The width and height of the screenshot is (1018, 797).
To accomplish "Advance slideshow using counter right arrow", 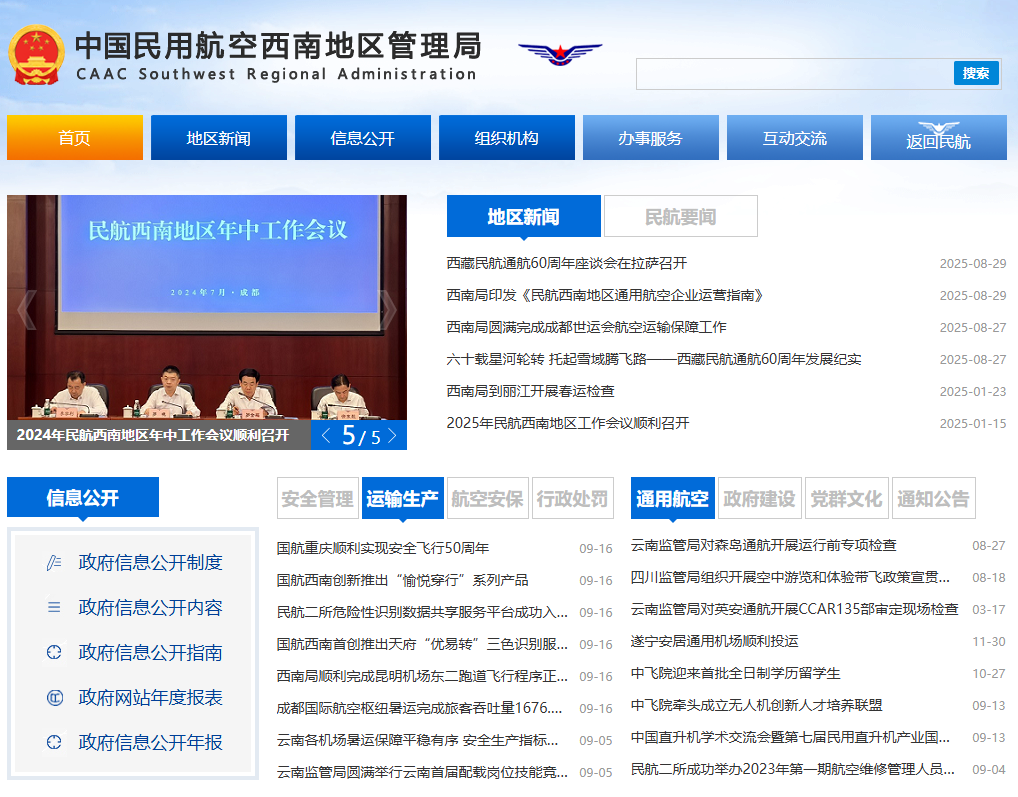I will point(392,436).
